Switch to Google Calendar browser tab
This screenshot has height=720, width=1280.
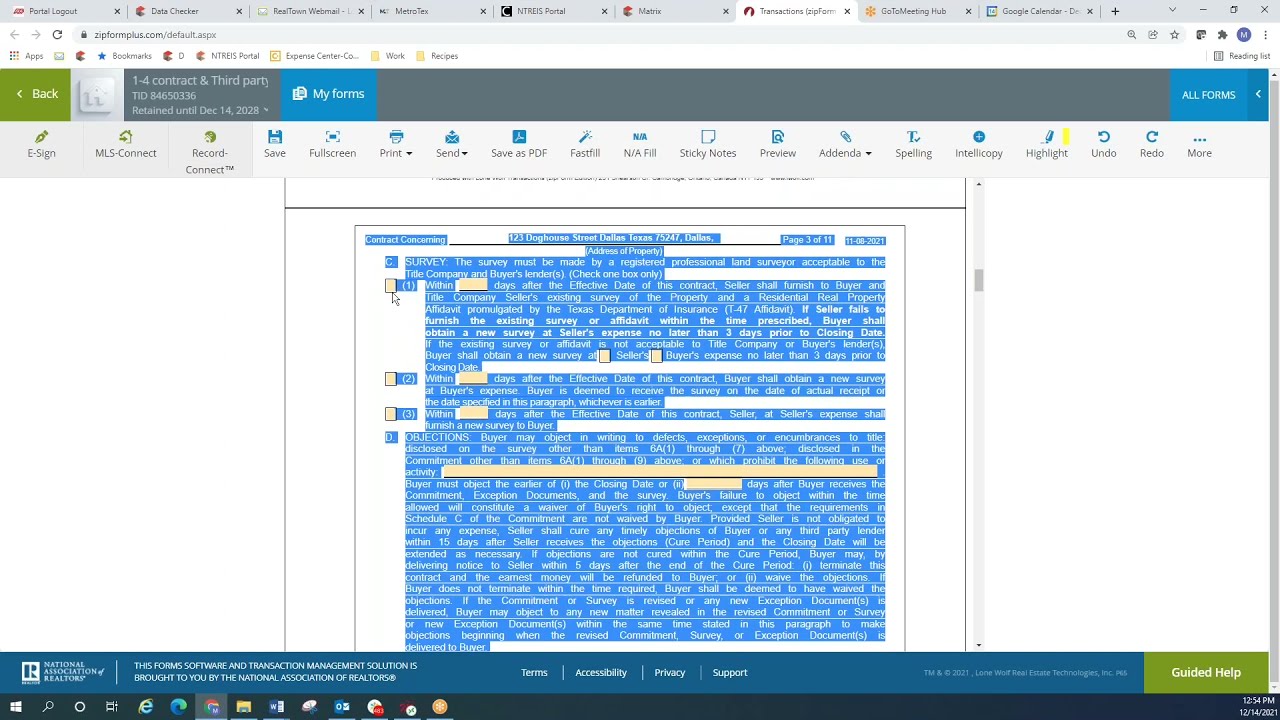click(x=1040, y=11)
